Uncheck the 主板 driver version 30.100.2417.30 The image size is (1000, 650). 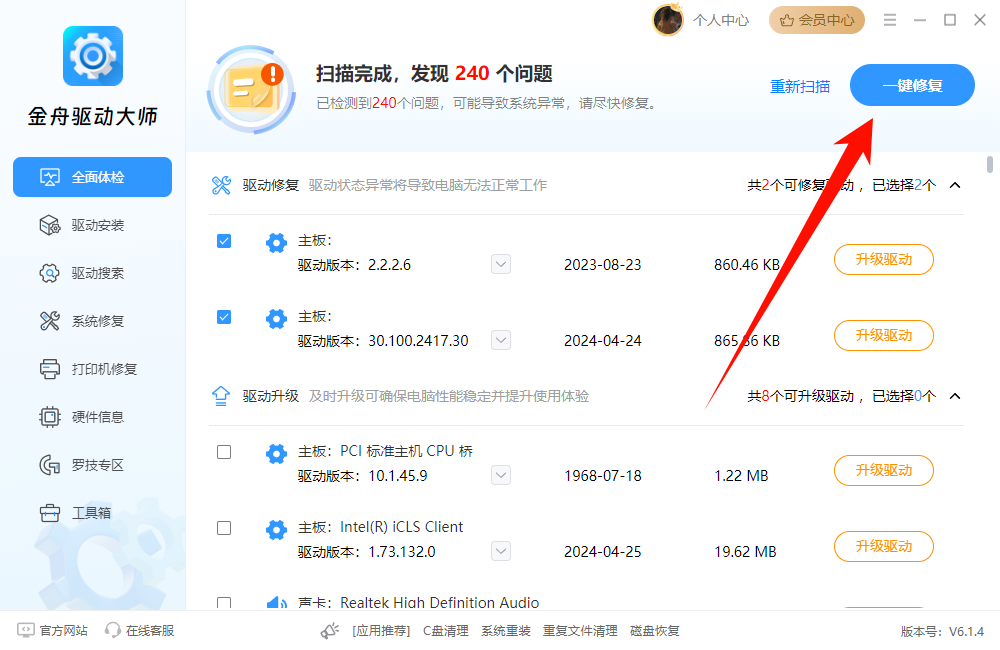pos(224,317)
